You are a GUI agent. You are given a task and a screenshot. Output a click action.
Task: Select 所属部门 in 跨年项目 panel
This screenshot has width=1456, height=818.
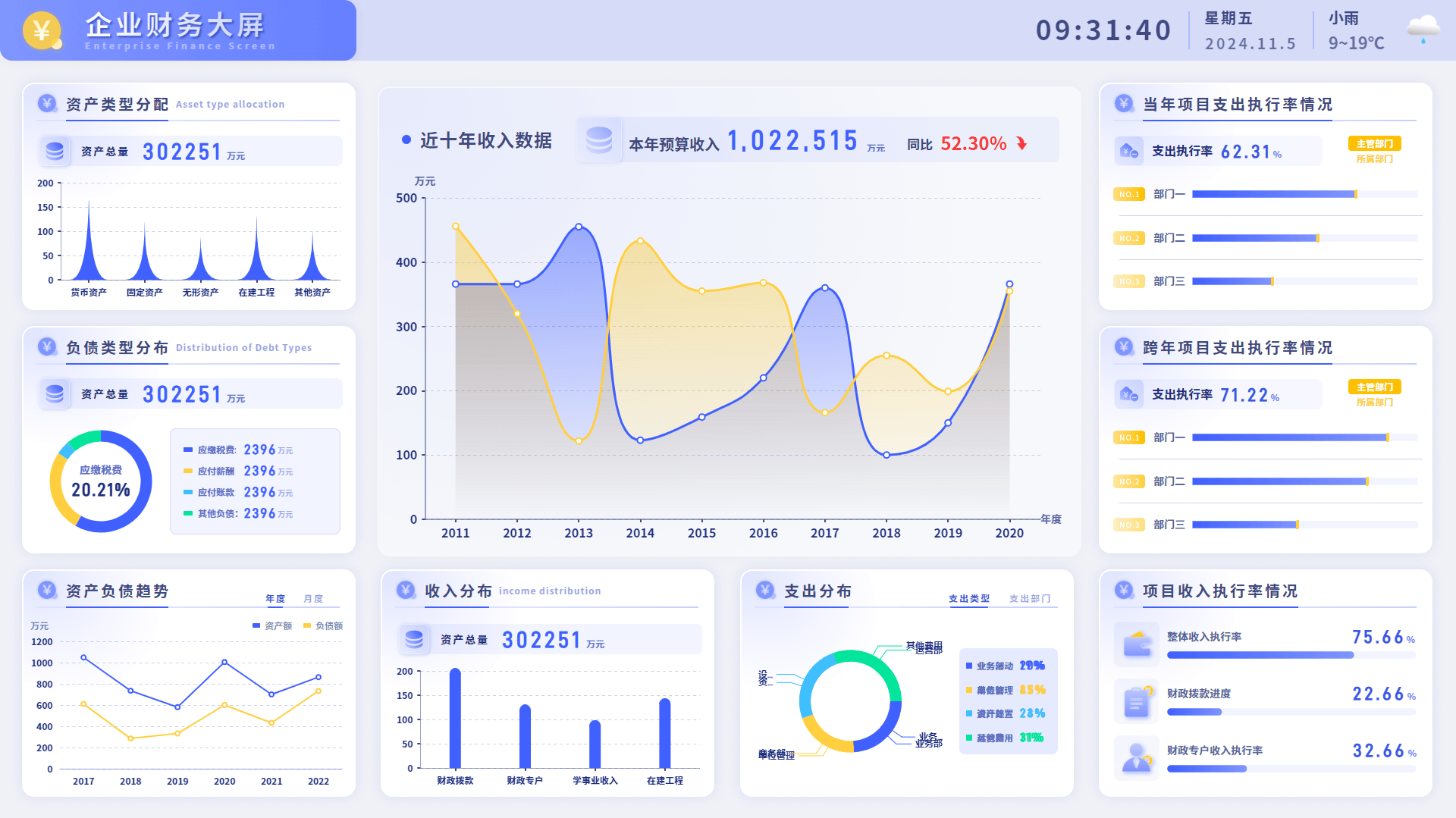1375,402
